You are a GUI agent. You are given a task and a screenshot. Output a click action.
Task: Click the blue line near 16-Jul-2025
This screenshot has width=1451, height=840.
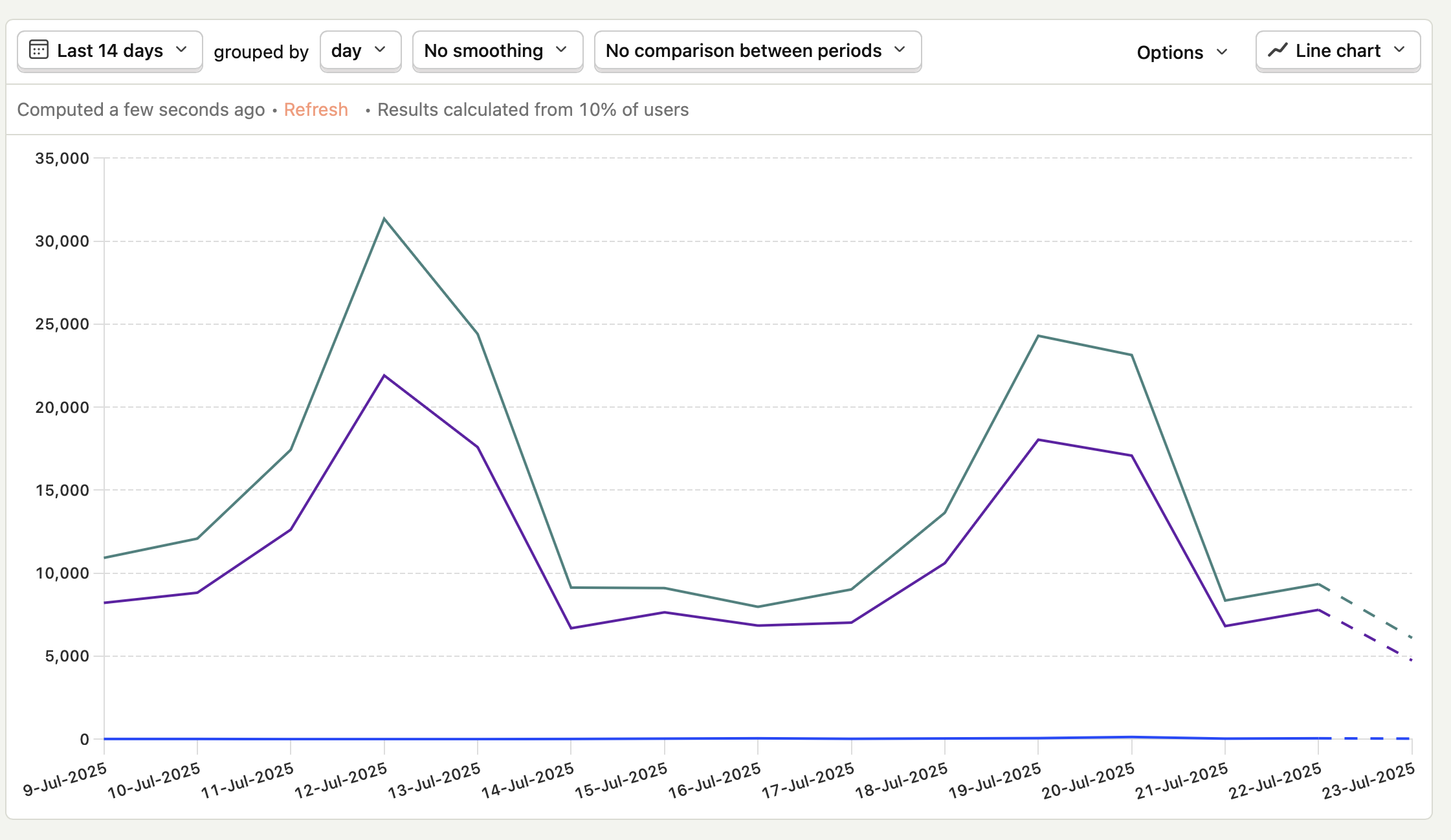click(x=758, y=738)
